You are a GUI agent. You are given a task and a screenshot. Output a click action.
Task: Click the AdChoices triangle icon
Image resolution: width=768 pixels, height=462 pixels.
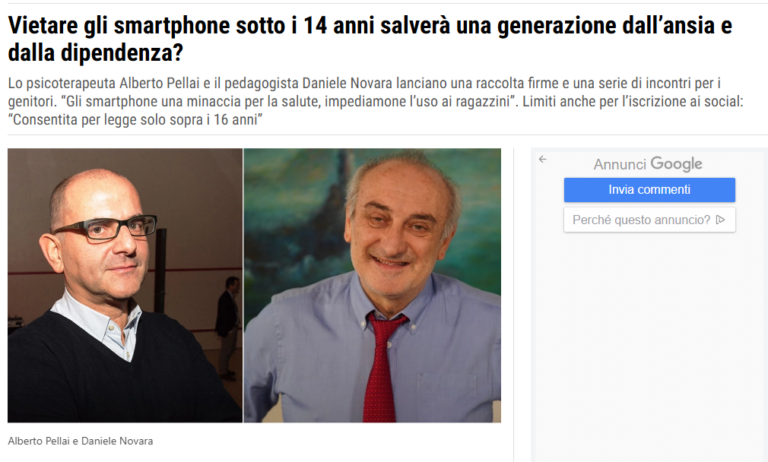(720, 219)
